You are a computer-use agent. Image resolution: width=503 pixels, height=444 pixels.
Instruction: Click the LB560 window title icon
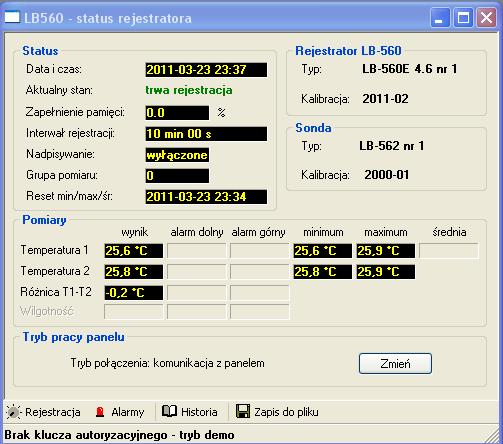[12, 17]
